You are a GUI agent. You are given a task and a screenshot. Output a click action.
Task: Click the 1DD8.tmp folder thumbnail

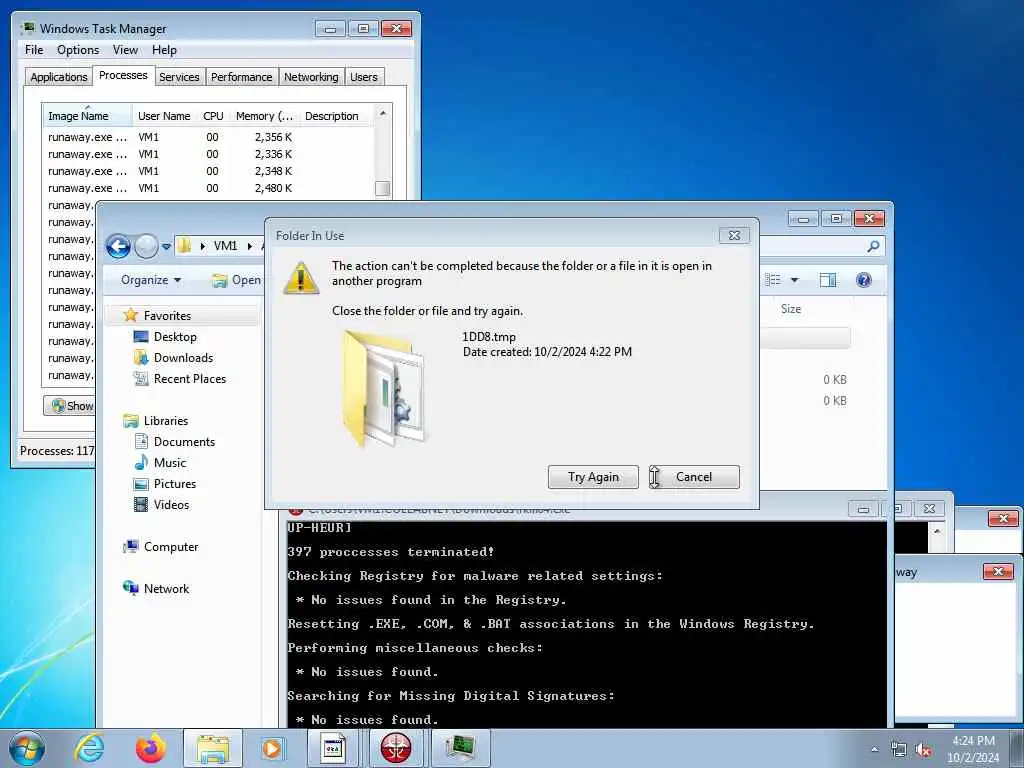tap(385, 390)
